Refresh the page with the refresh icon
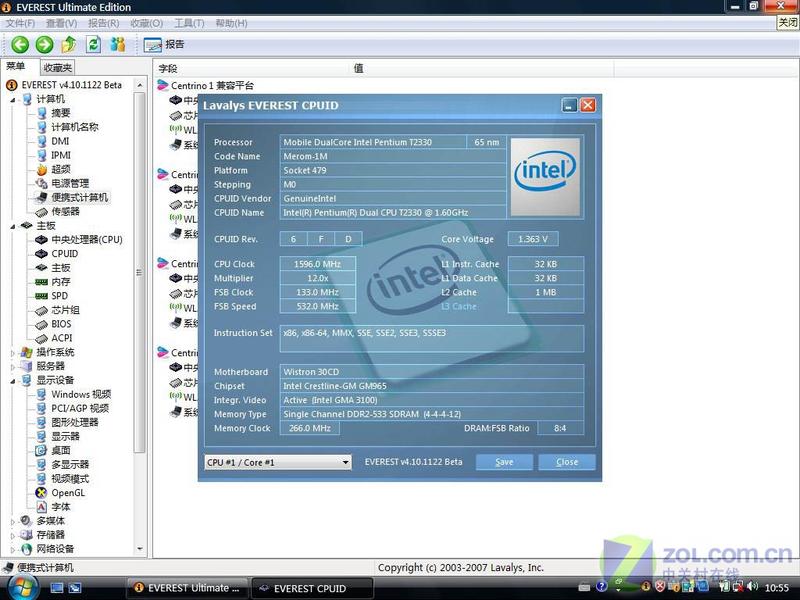Viewport: 800px width, 600px height. (93, 44)
